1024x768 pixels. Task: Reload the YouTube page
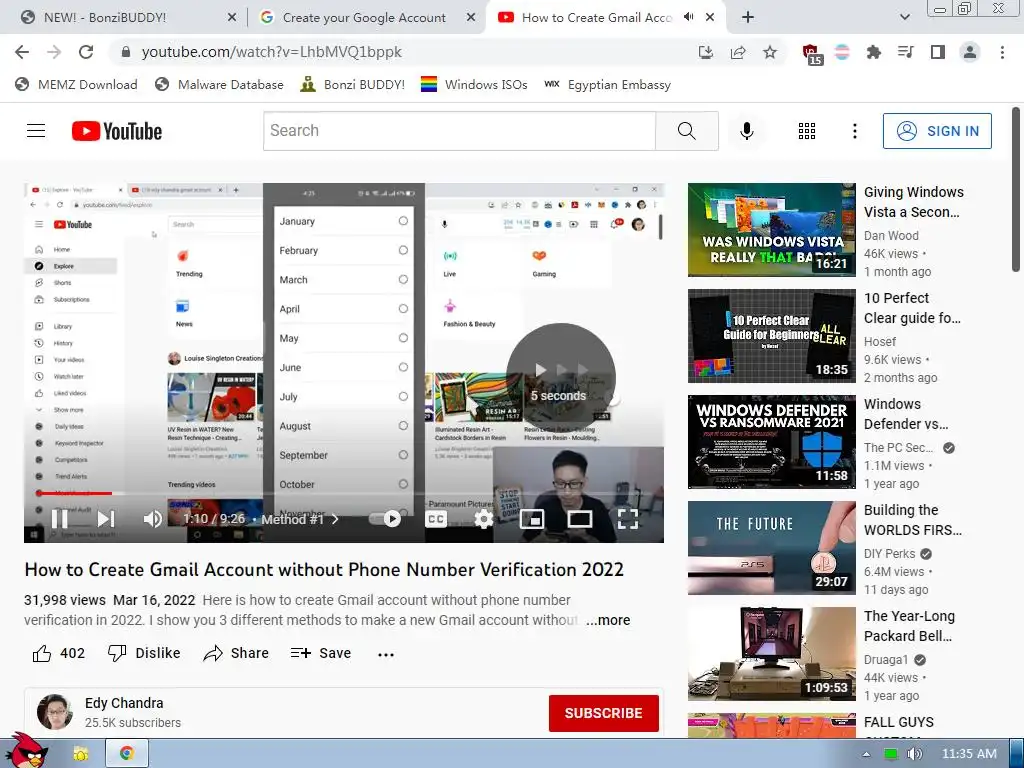pos(86,52)
